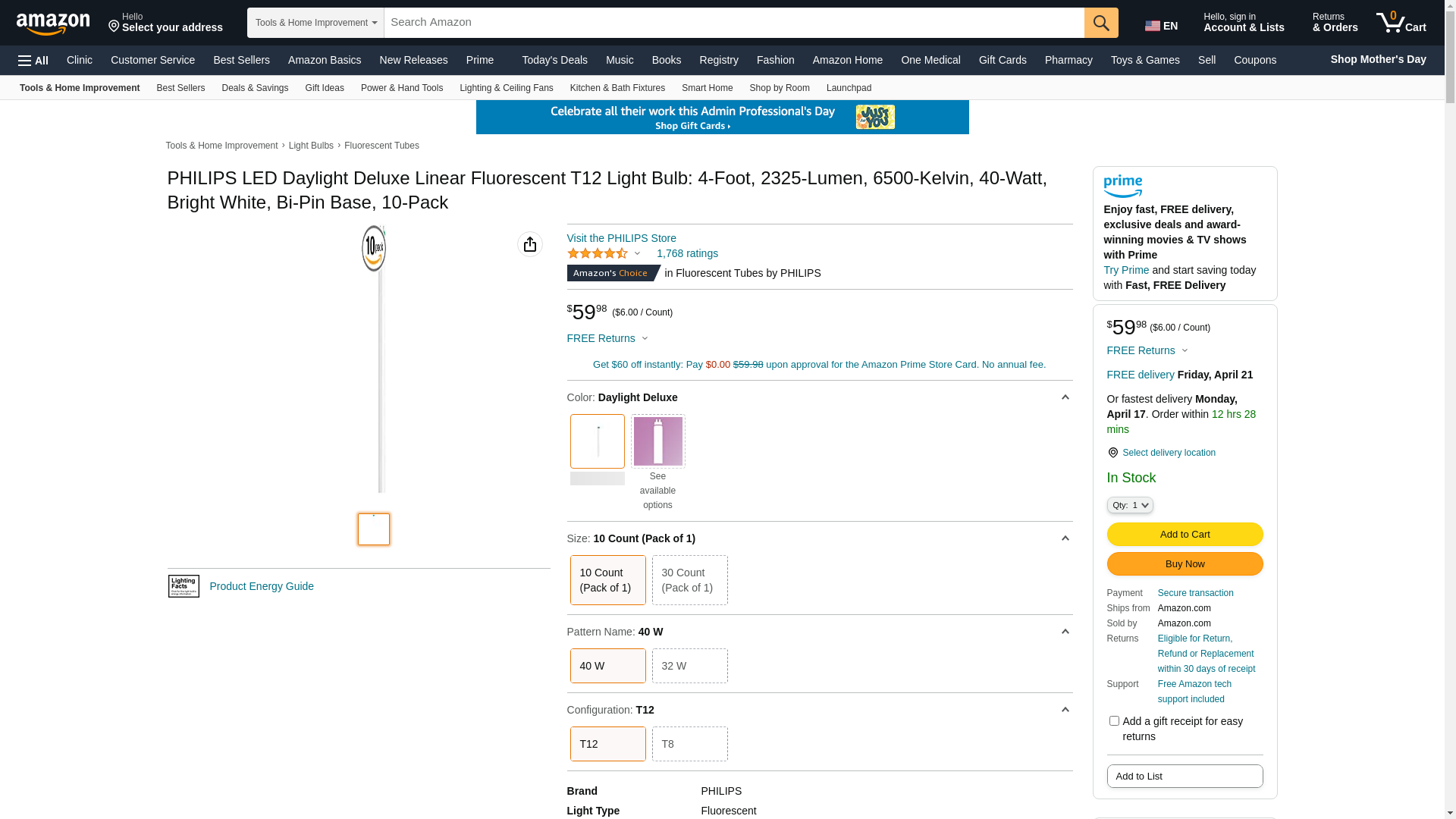Select the 30 Count size option
The image size is (1456, 819).
click(x=689, y=580)
